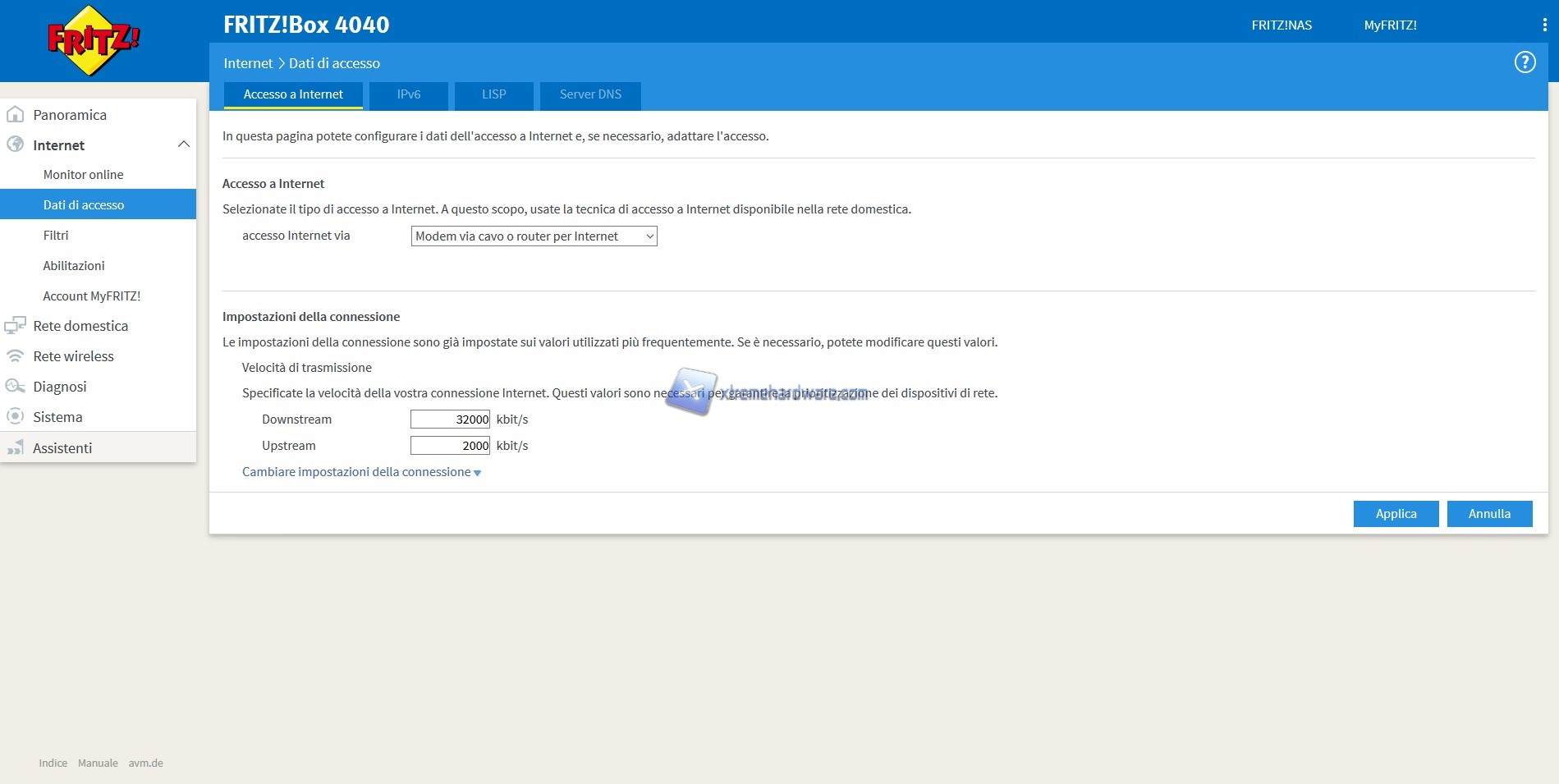Open the help question mark icon
Image resolution: width=1559 pixels, height=784 pixels.
click(1525, 62)
